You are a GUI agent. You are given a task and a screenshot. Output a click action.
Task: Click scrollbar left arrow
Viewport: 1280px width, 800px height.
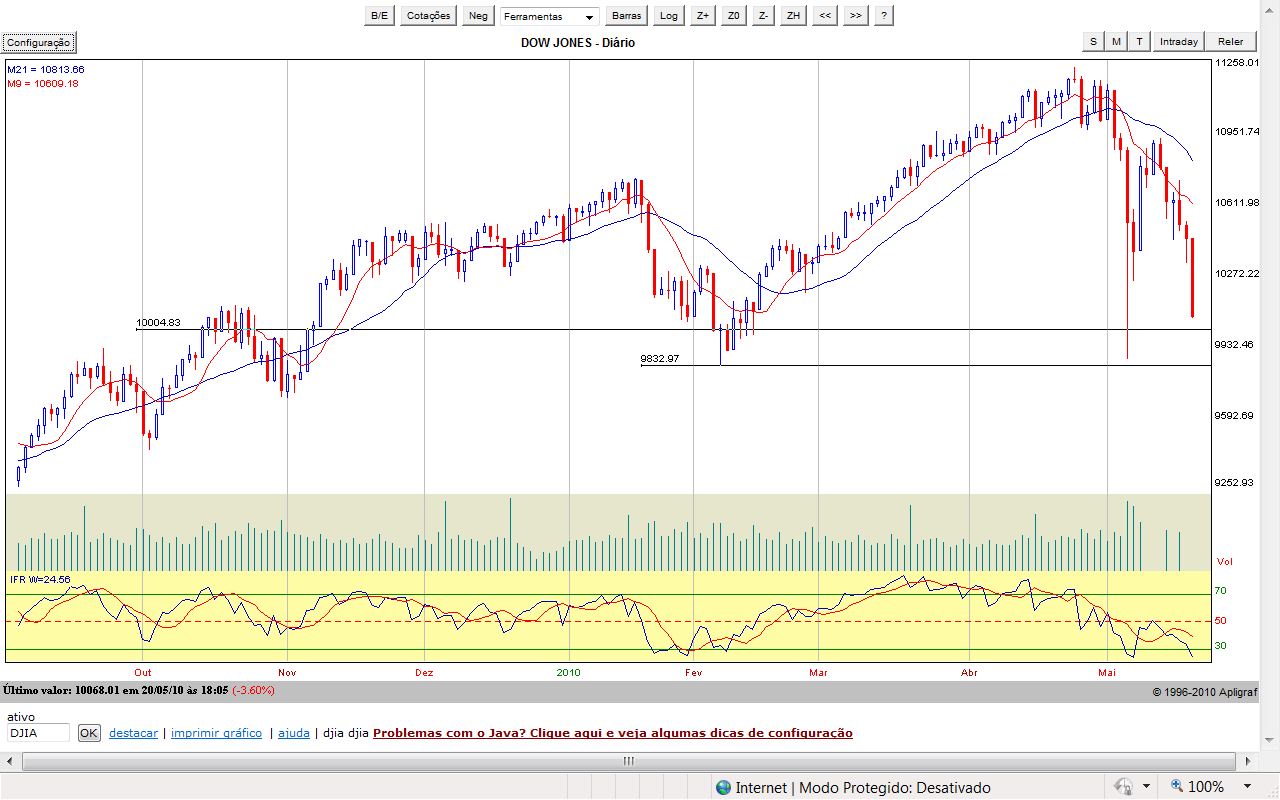11,761
